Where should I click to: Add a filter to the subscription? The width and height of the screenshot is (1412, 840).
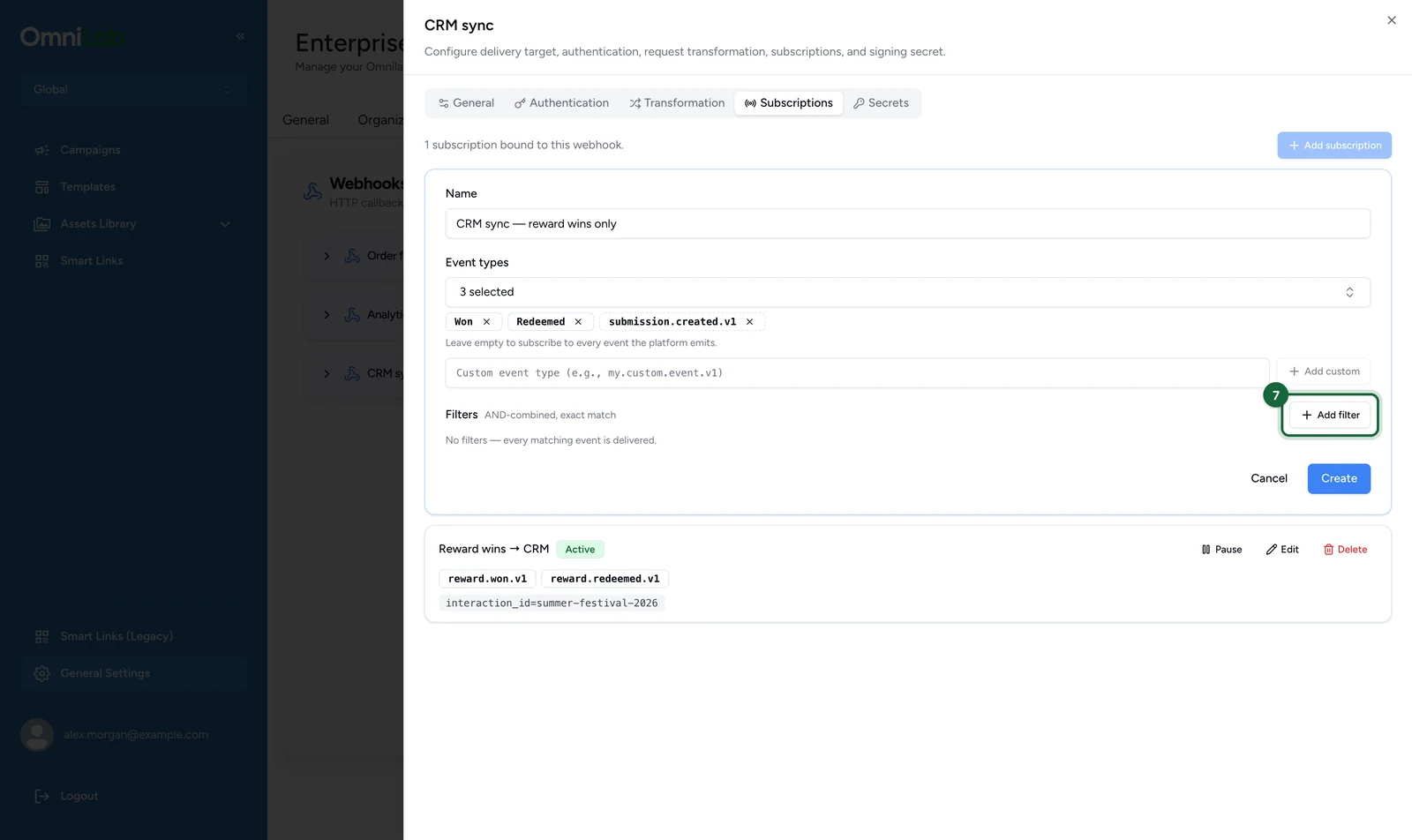coord(1330,415)
